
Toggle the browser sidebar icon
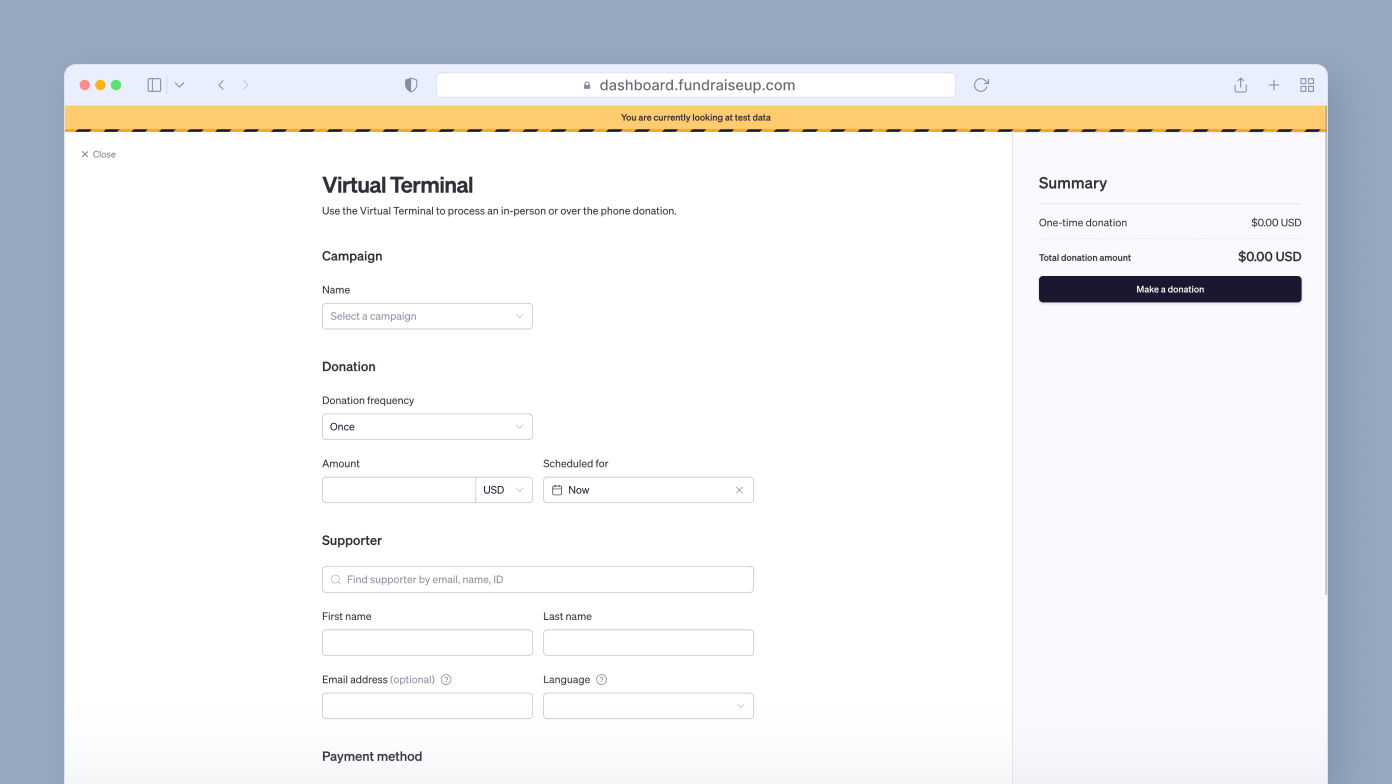click(x=154, y=84)
